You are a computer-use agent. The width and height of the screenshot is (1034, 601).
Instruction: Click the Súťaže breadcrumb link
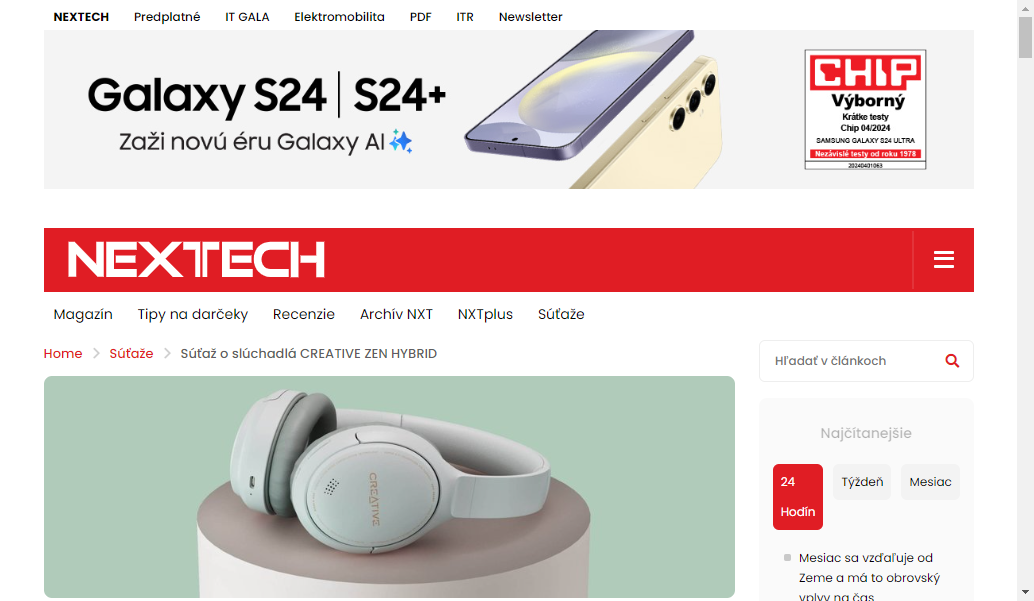131,354
